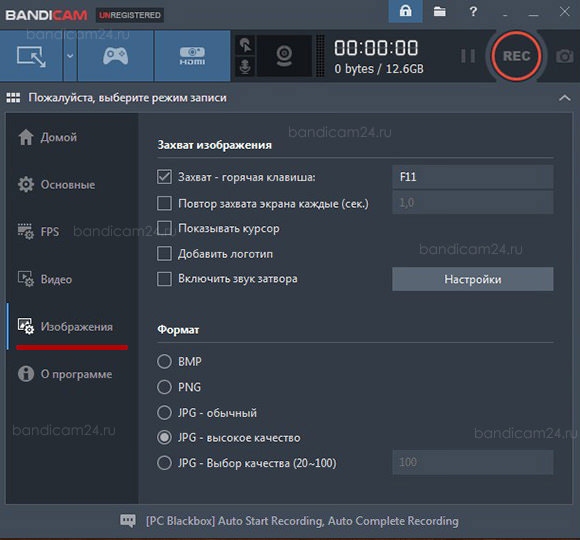Click the recording mode grid icon
The image size is (580, 540).
click(13, 98)
